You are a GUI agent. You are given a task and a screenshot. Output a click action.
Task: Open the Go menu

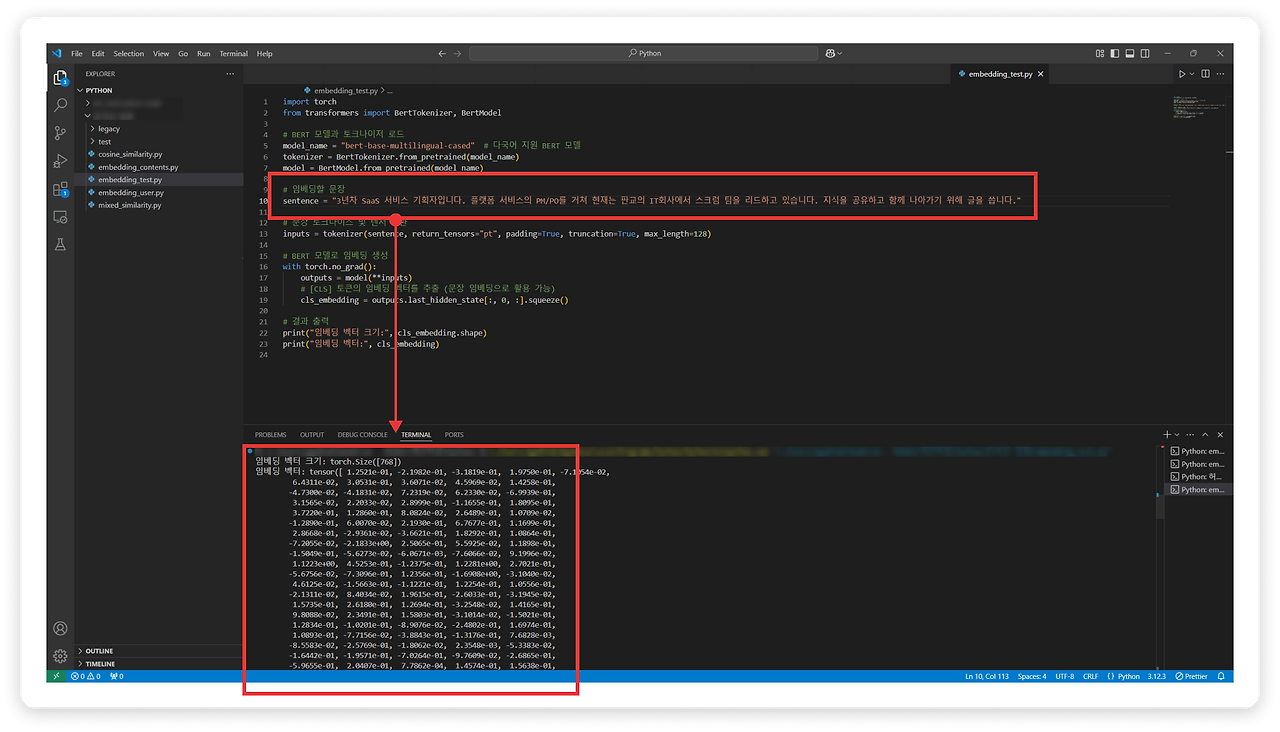[x=183, y=54]
